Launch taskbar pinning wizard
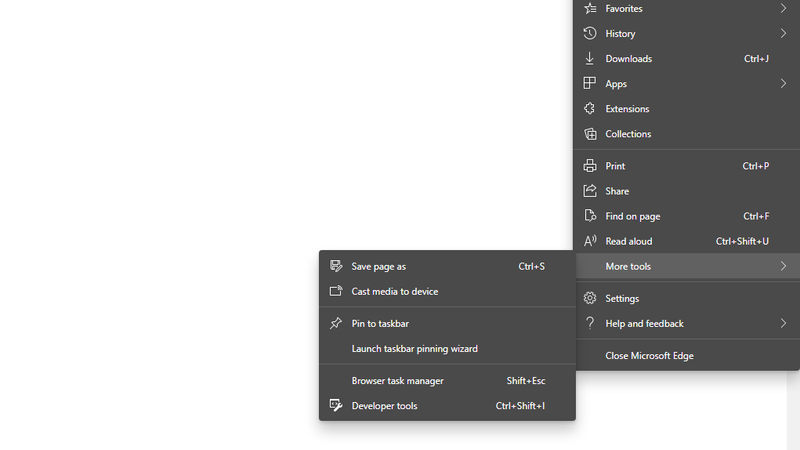The image size is (800, 450). click(447, 348)
